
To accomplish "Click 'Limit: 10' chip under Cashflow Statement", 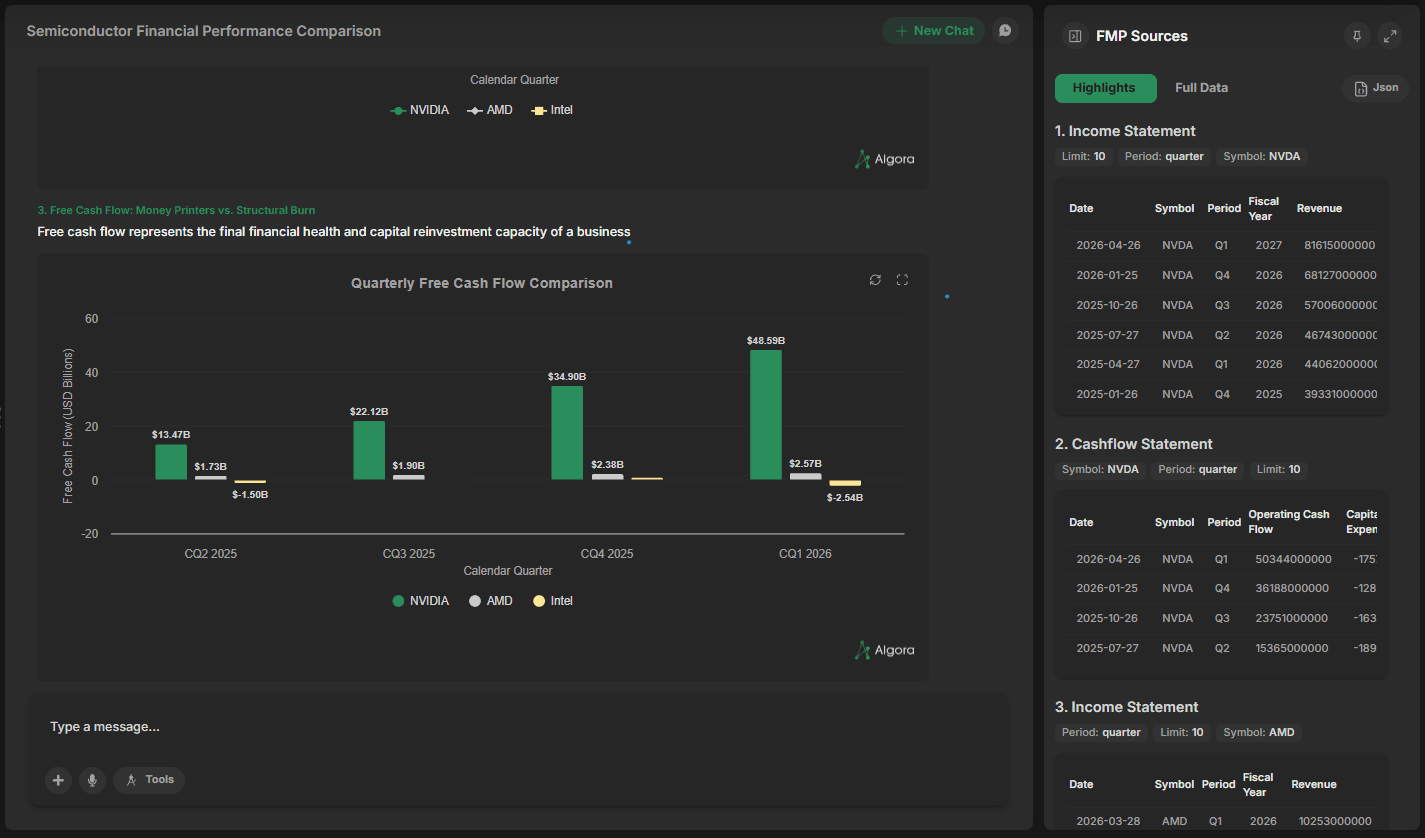I will (x=1278, y=470).
